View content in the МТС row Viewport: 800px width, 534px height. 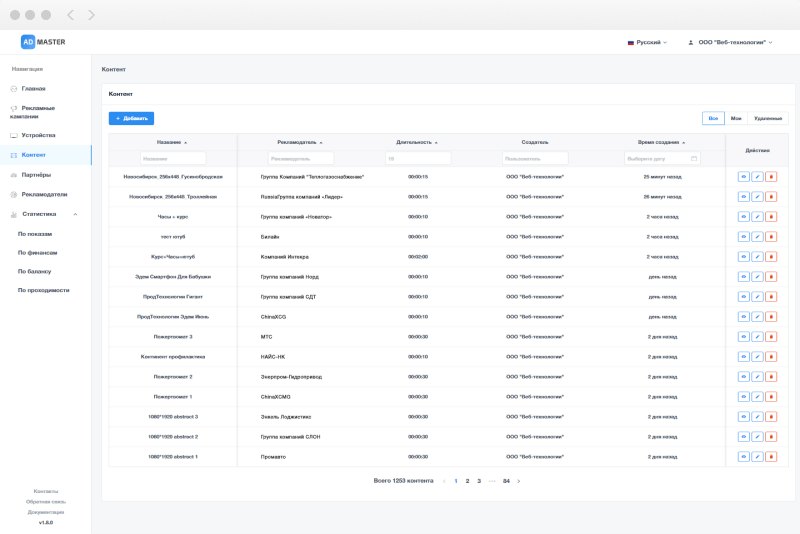click(743, 337)
